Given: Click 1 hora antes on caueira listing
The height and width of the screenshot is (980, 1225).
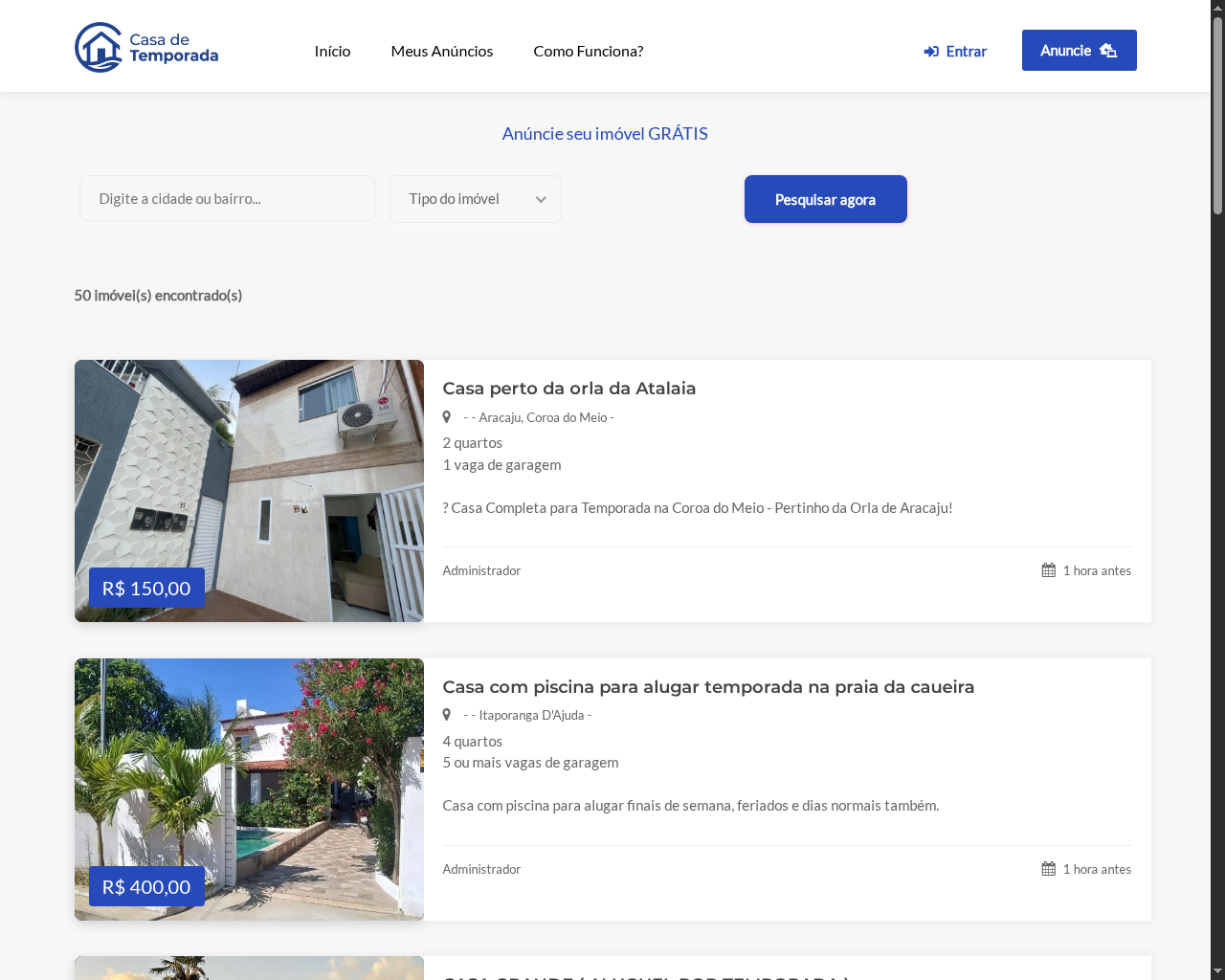Looking at the screenshot, I should (1097, 869).
